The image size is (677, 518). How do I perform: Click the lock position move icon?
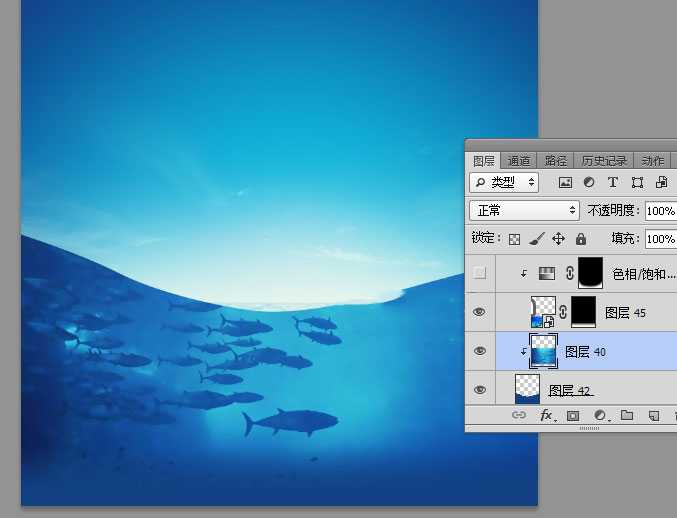558,239
